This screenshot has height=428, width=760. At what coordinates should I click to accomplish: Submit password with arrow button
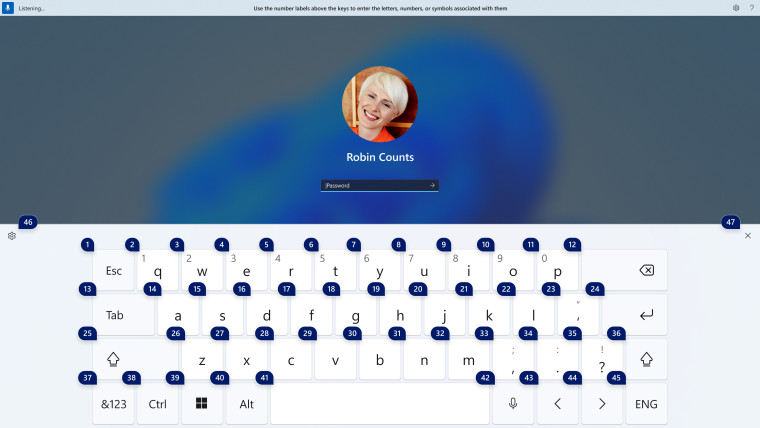point(432,185)
